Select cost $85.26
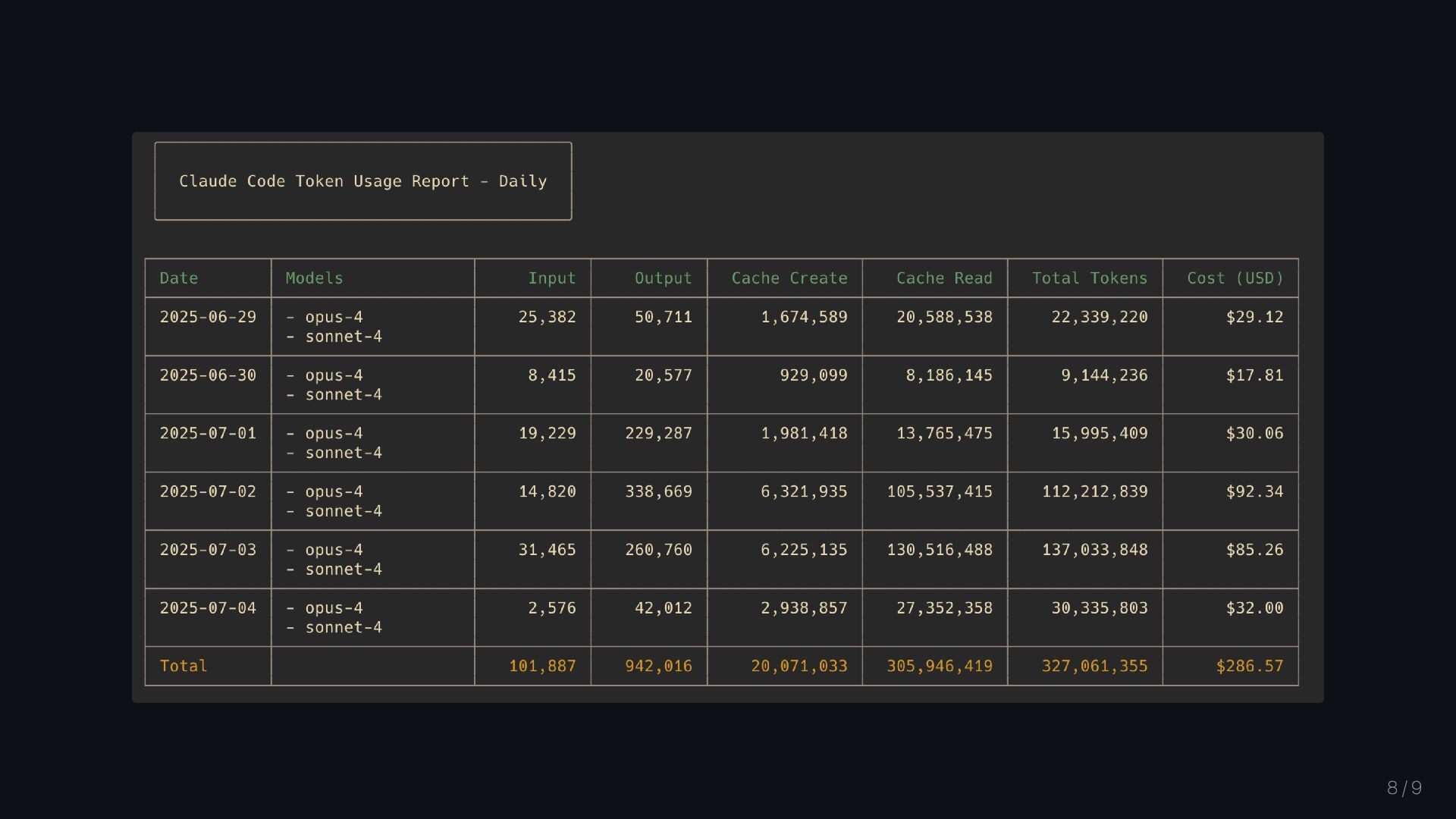 [x=1255, y=550]
